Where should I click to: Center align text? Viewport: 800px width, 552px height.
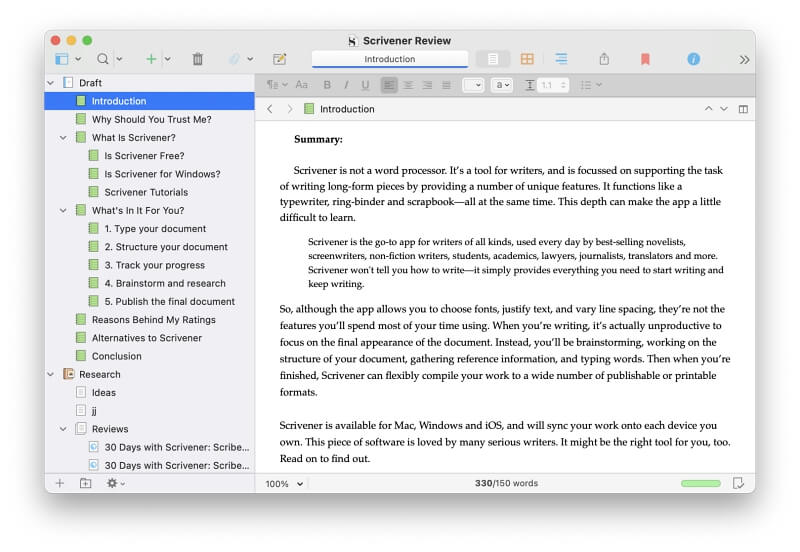(x=408, y=85)
